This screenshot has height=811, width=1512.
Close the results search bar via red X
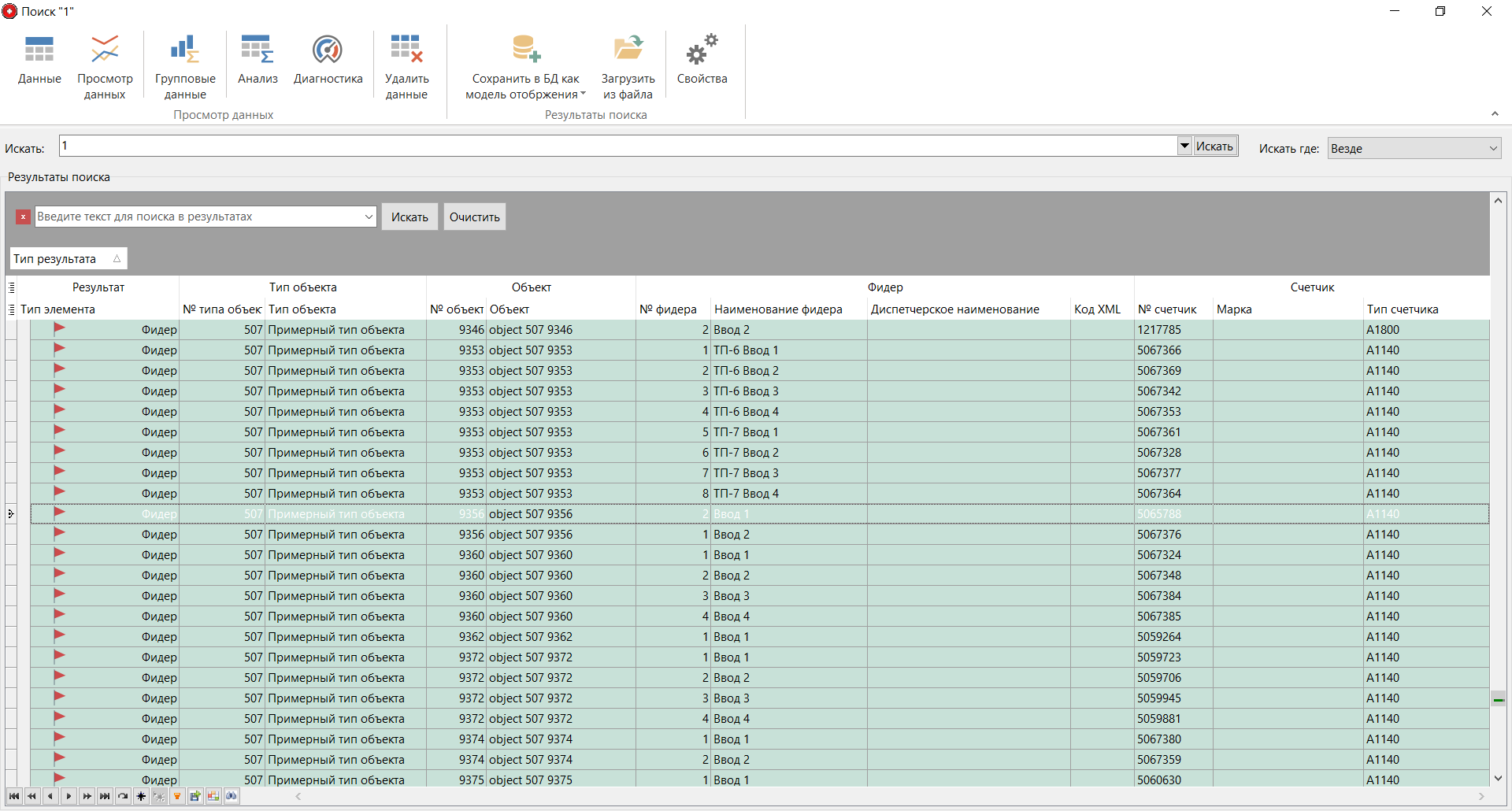click(23, 217)
